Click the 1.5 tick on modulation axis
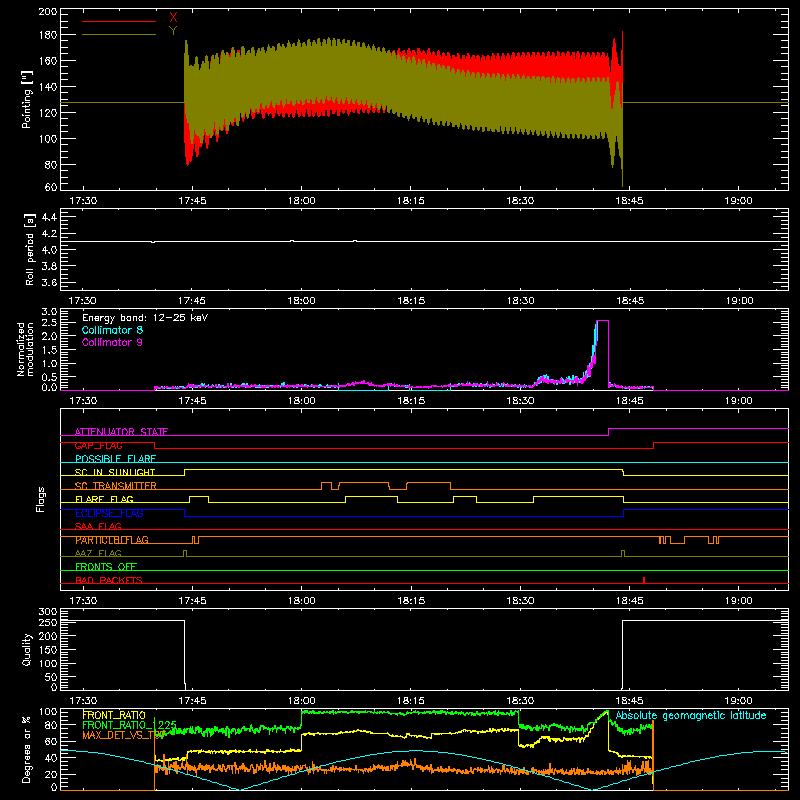Screen dimensions: 800x800 pos(49,350)
